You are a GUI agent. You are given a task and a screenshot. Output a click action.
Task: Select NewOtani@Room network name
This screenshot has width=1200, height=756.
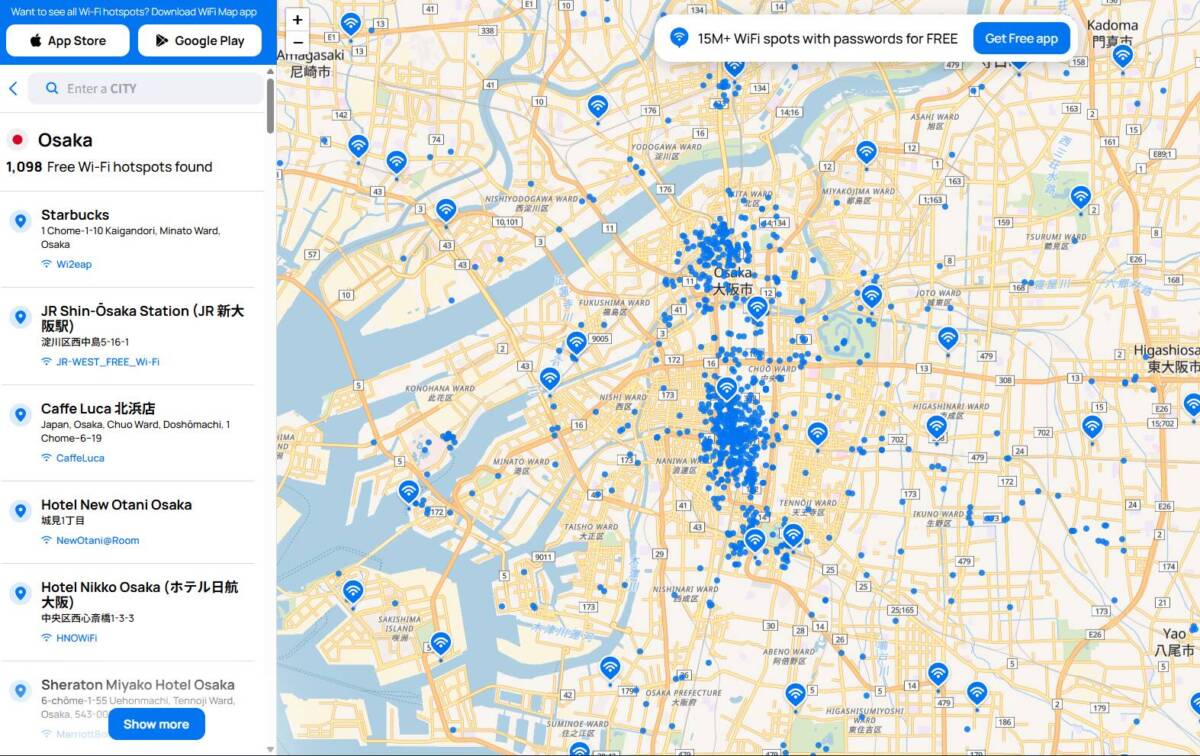click(98, 540)
